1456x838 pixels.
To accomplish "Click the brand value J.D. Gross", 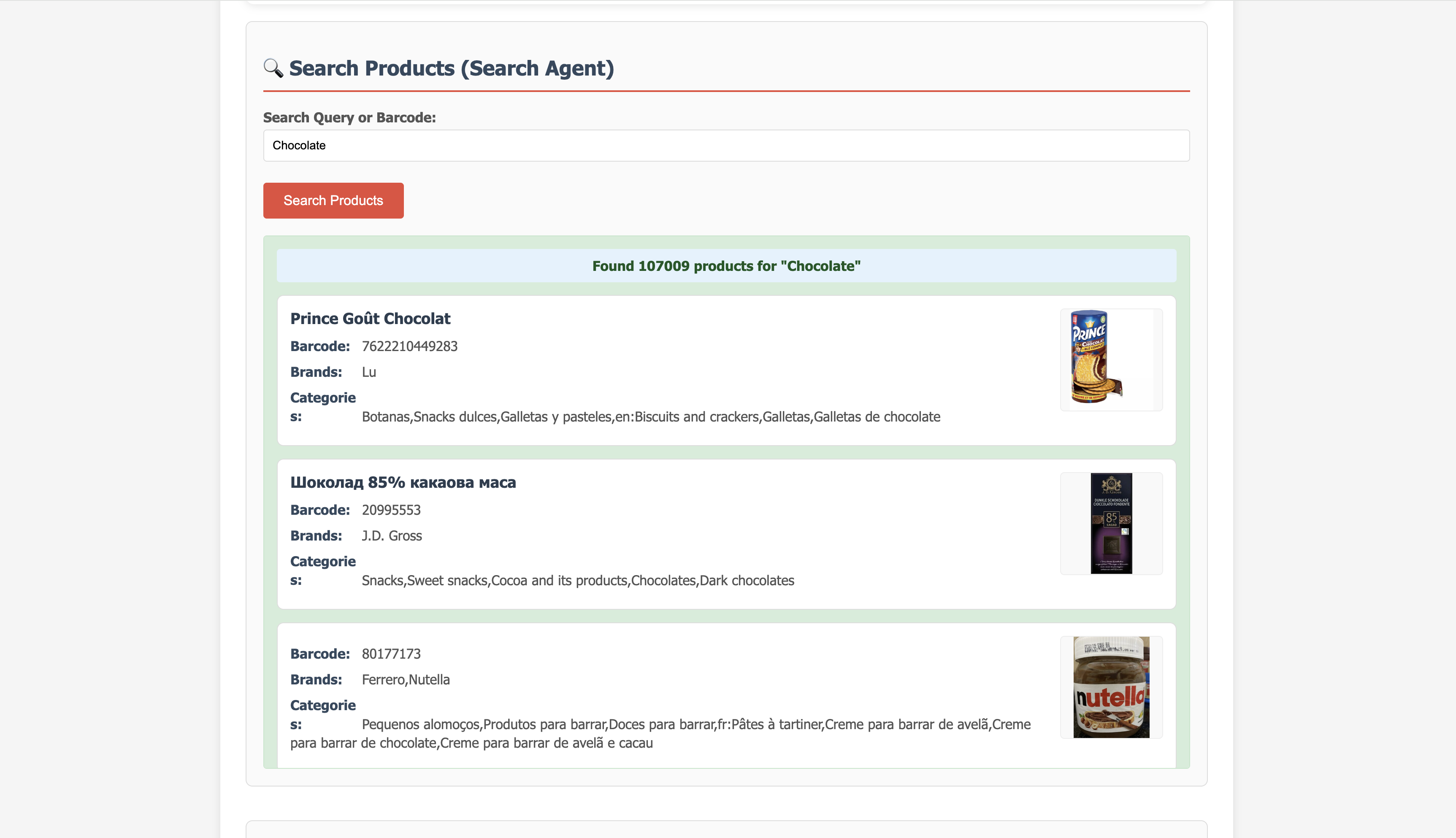I will coord(392,536).
